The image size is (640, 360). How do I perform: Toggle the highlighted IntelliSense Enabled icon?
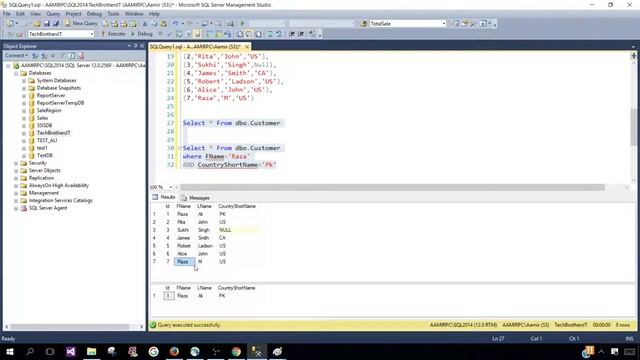pyautogui.click(x=198, y=34)
